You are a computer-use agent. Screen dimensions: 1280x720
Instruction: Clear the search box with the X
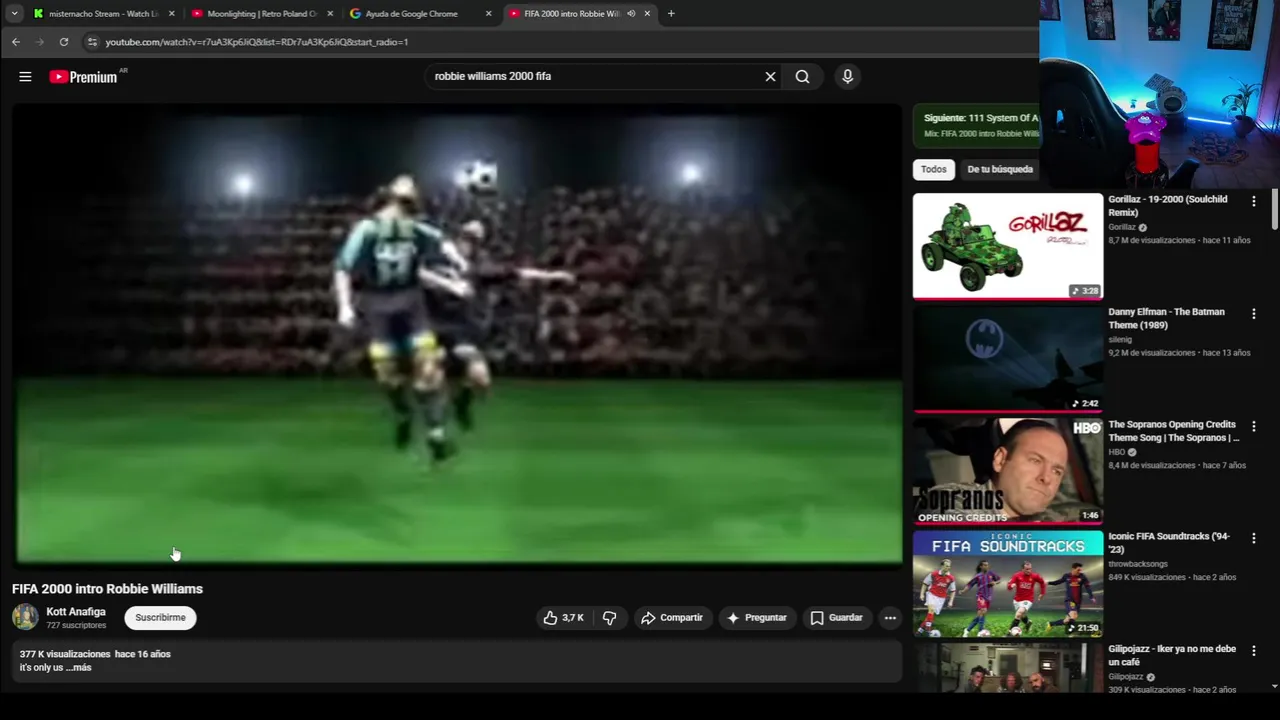point(770,76)
